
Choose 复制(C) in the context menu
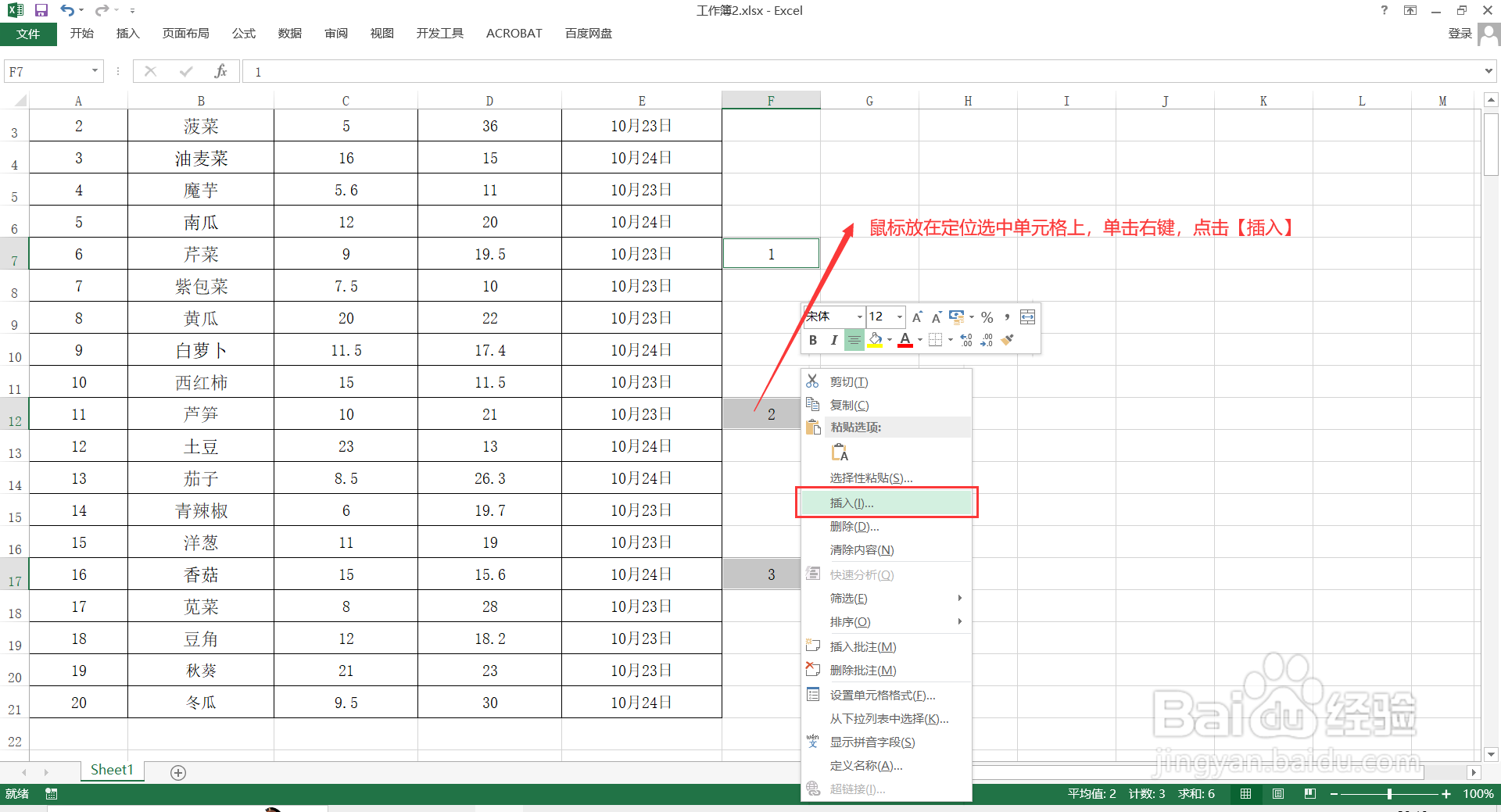click(x=887, y=405)
